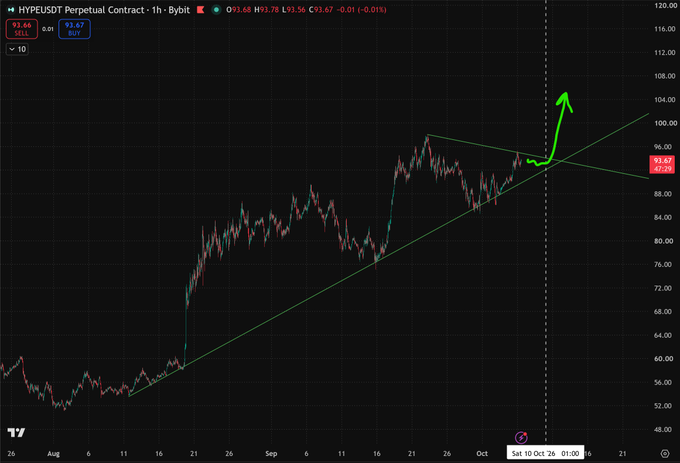
Task: Click the 72.00 price axis label
Action: (x=664, y=288)
